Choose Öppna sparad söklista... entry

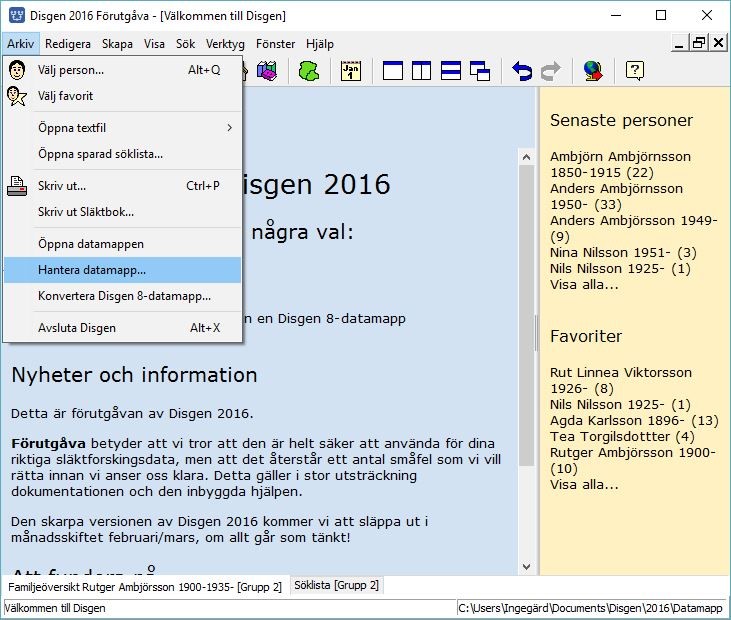(123, 154)
